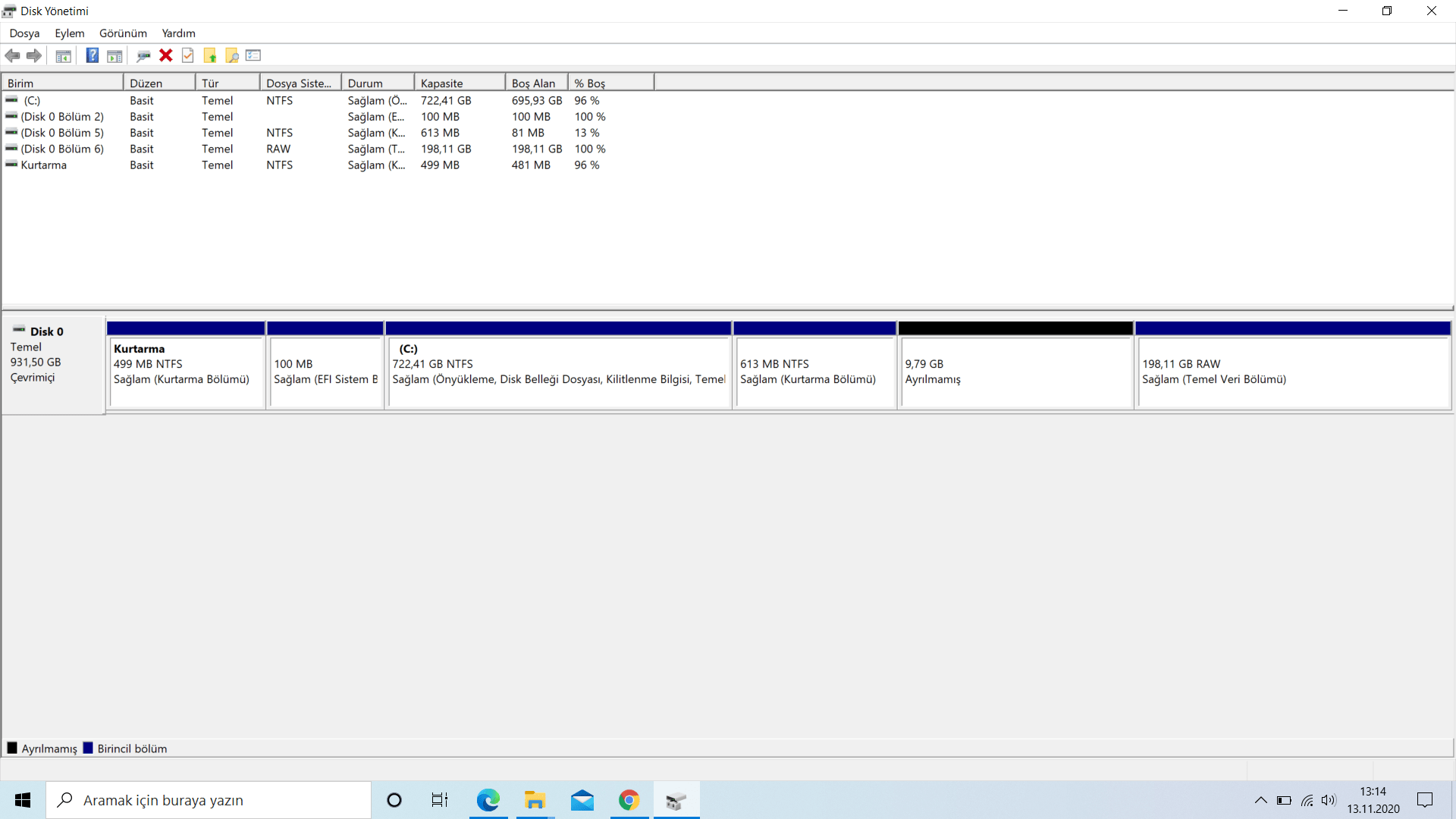
Task: Sort by Boş Alan column header
Action: [535, 83]
